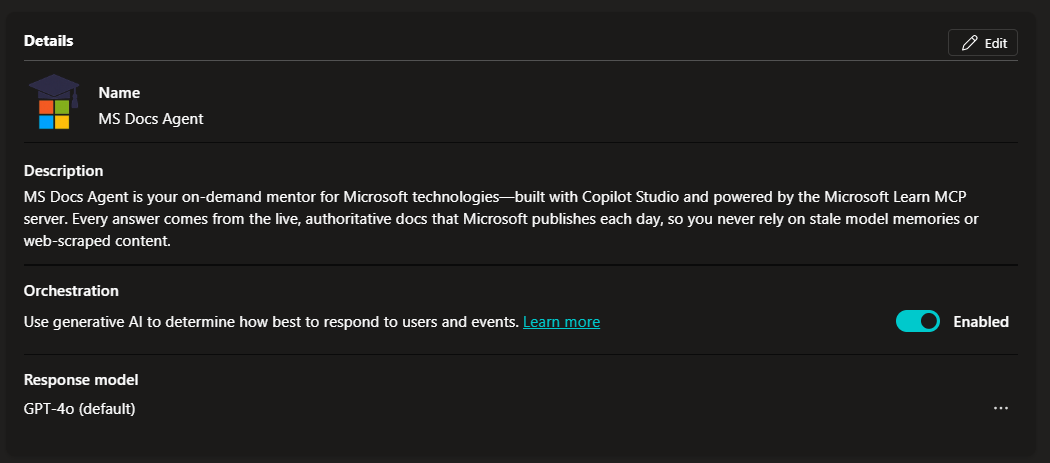Viewport: 1050px width, 463px height.
Task: Select the agent name text MS Docs Agent
Action: point(151,119)
